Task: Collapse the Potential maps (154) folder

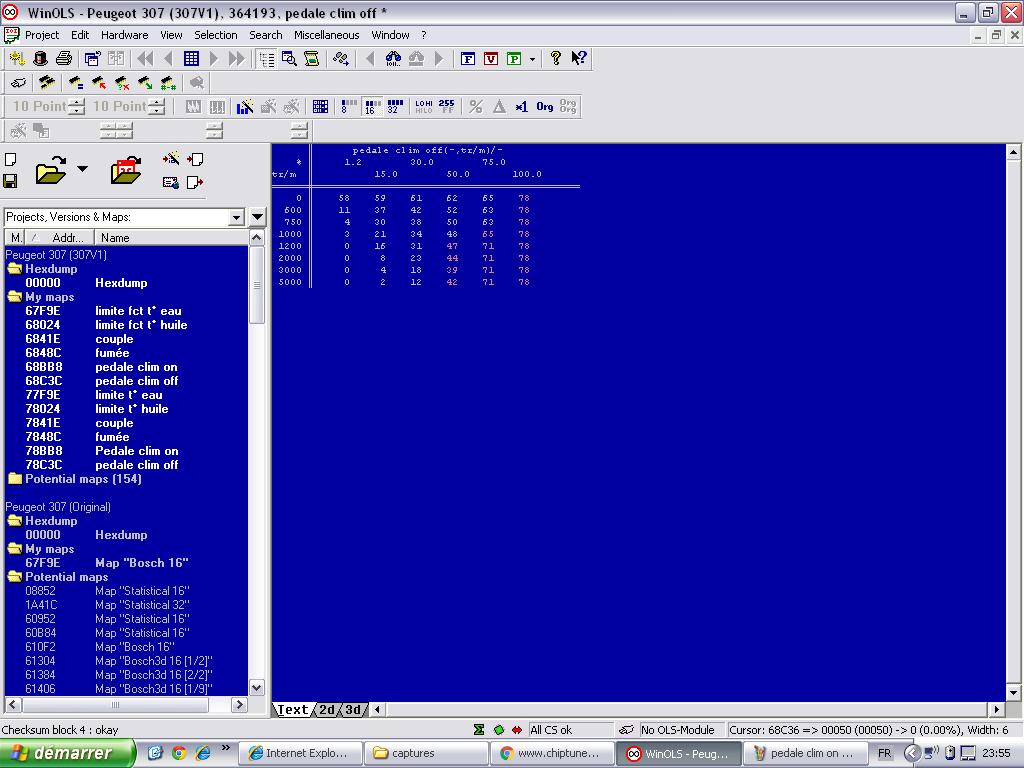Action: [x=14, y=479]
